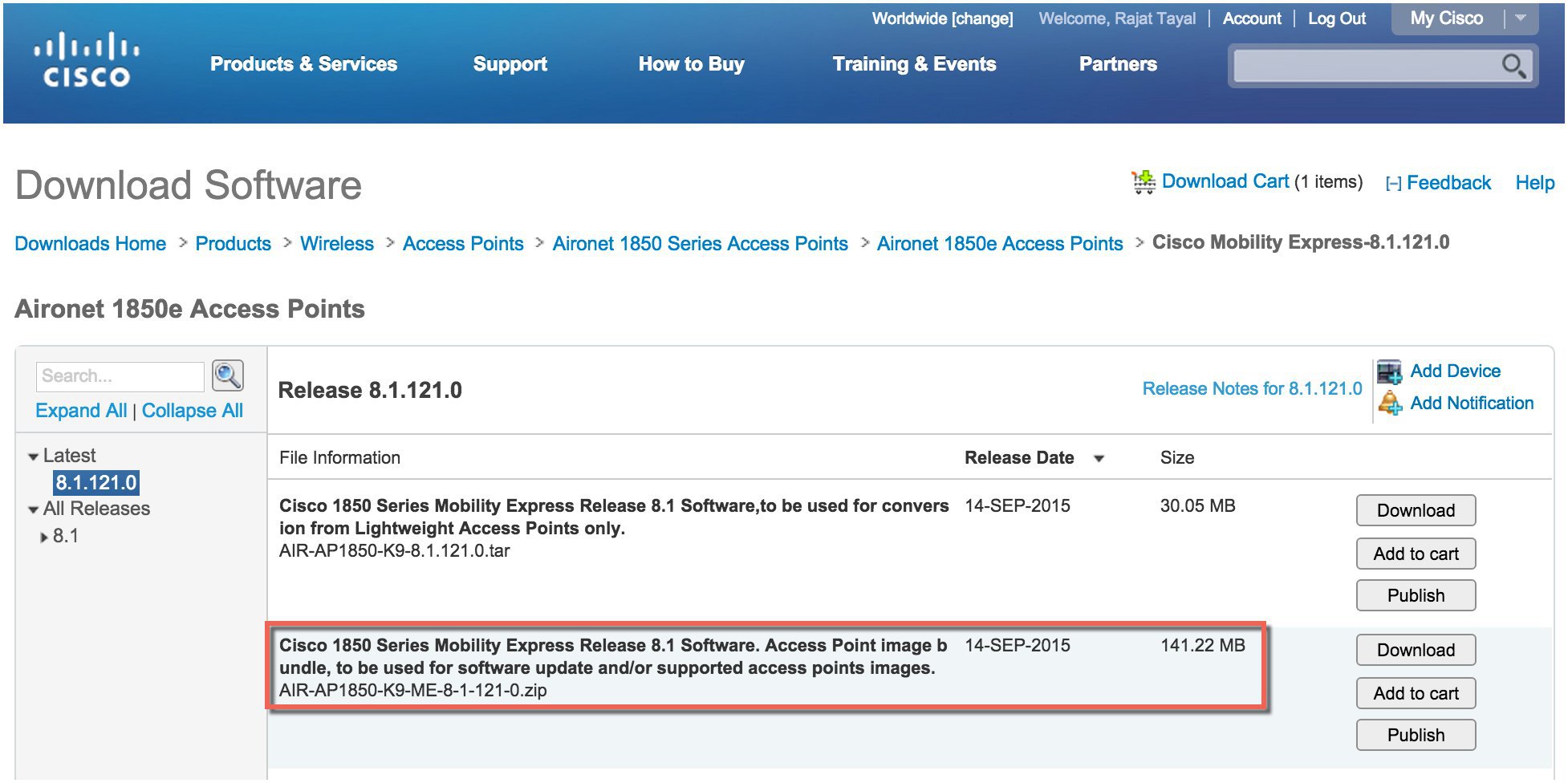Click the Add Device link
This screenshot has width=1568, height=783.
pyautogui.click(x=1456, y=371)
